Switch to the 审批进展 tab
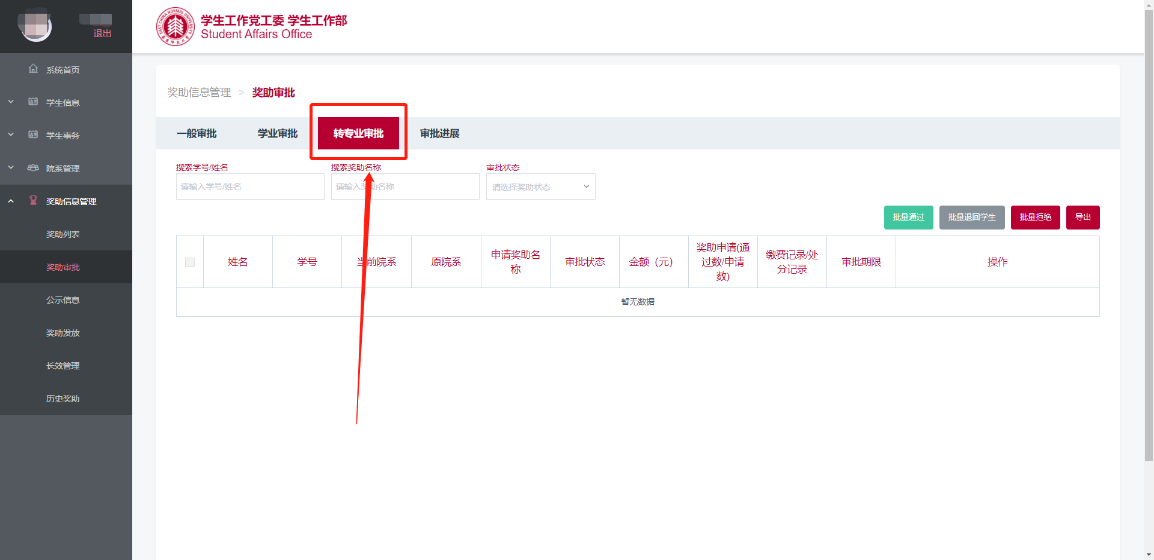1154x560 pixels. [439, 133]
